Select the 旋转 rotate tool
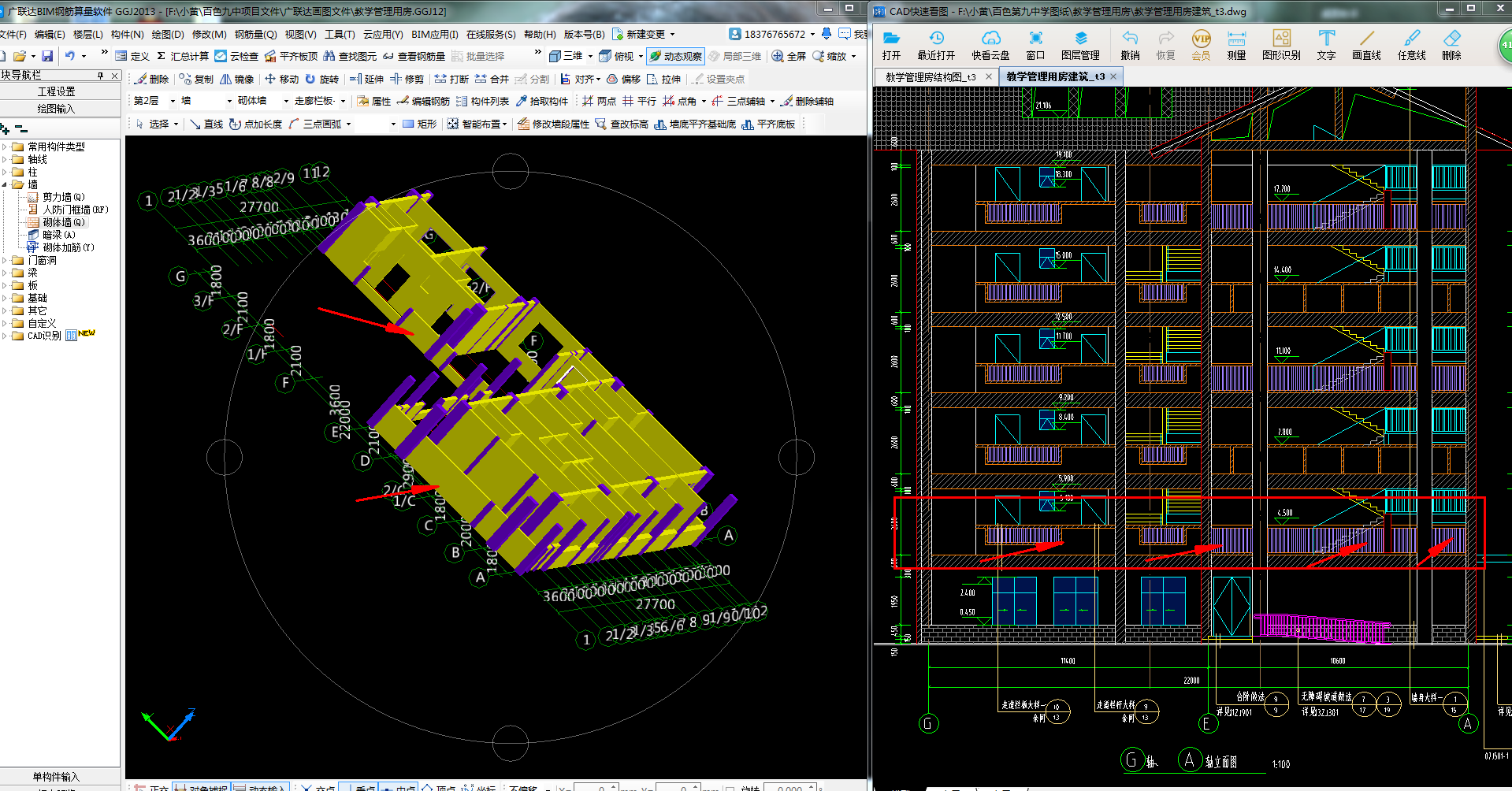The image size is (1512, 791). point(321,79)
